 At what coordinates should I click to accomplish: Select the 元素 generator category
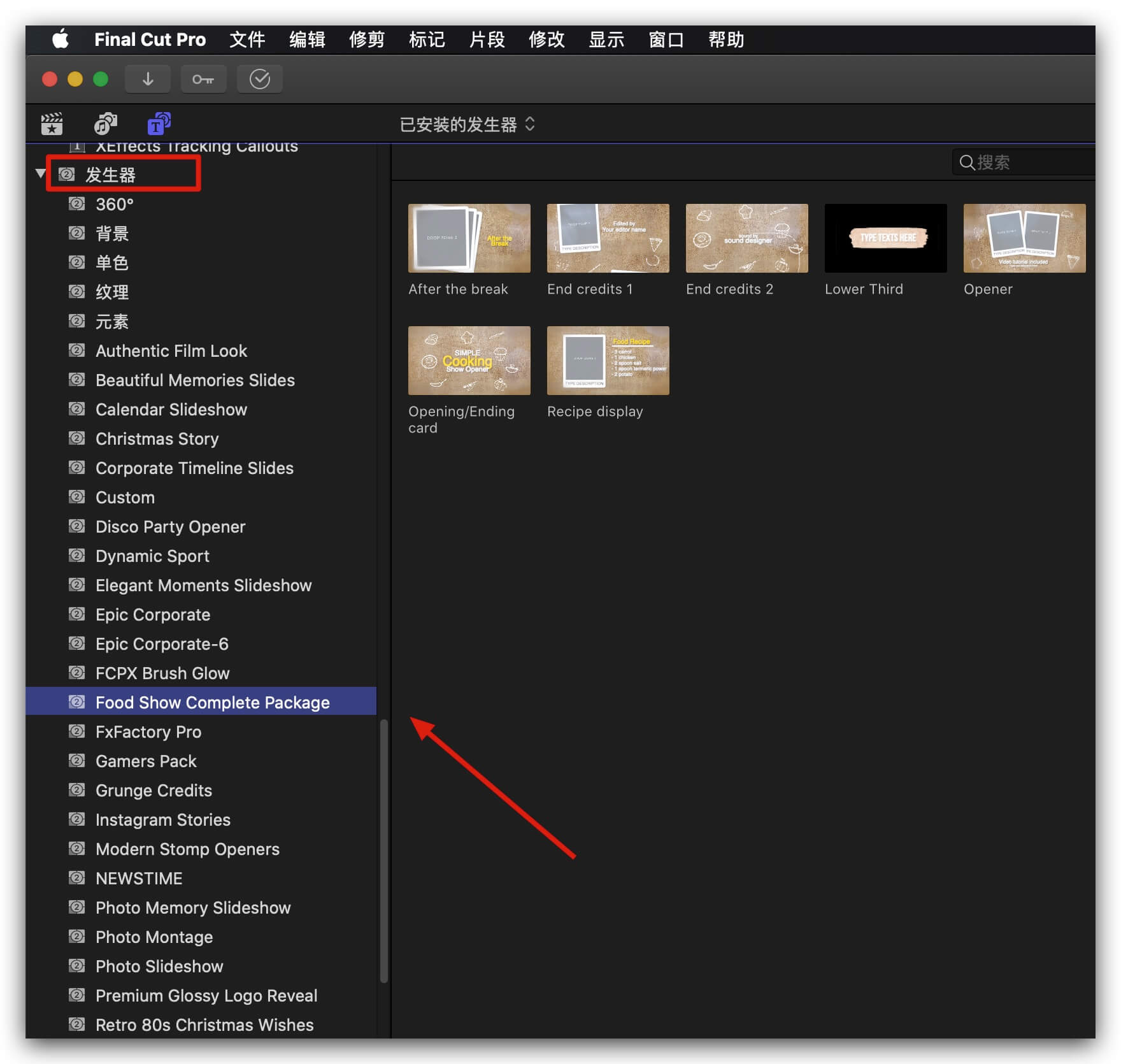click(201, 321)
